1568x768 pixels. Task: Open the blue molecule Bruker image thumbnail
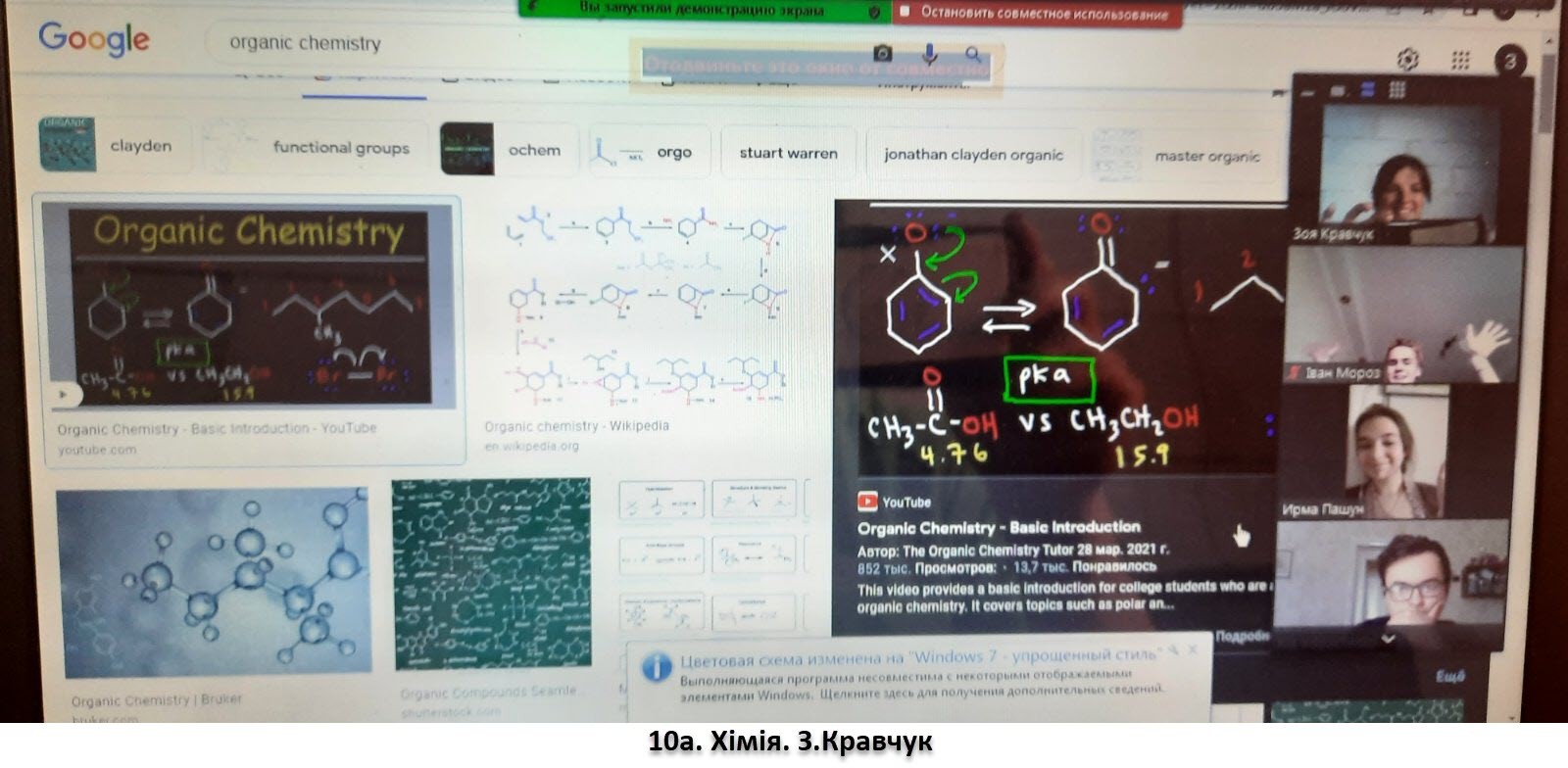(x=213, y=582)
